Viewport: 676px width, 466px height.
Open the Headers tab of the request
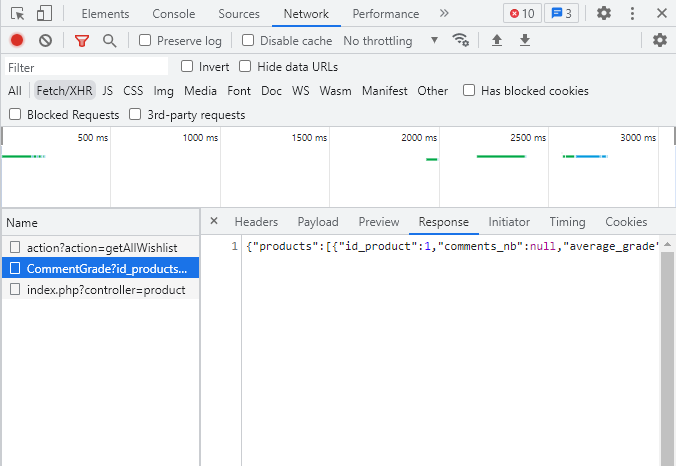click(x=256, y=222)
